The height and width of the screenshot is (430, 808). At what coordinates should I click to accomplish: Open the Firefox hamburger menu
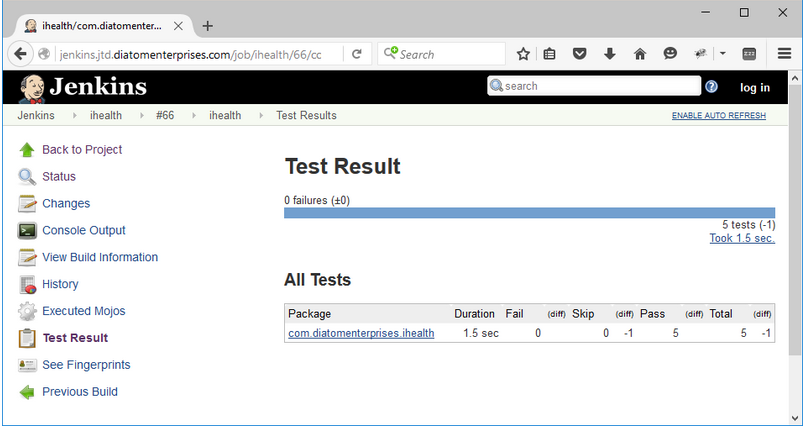(x=784, y=54)
